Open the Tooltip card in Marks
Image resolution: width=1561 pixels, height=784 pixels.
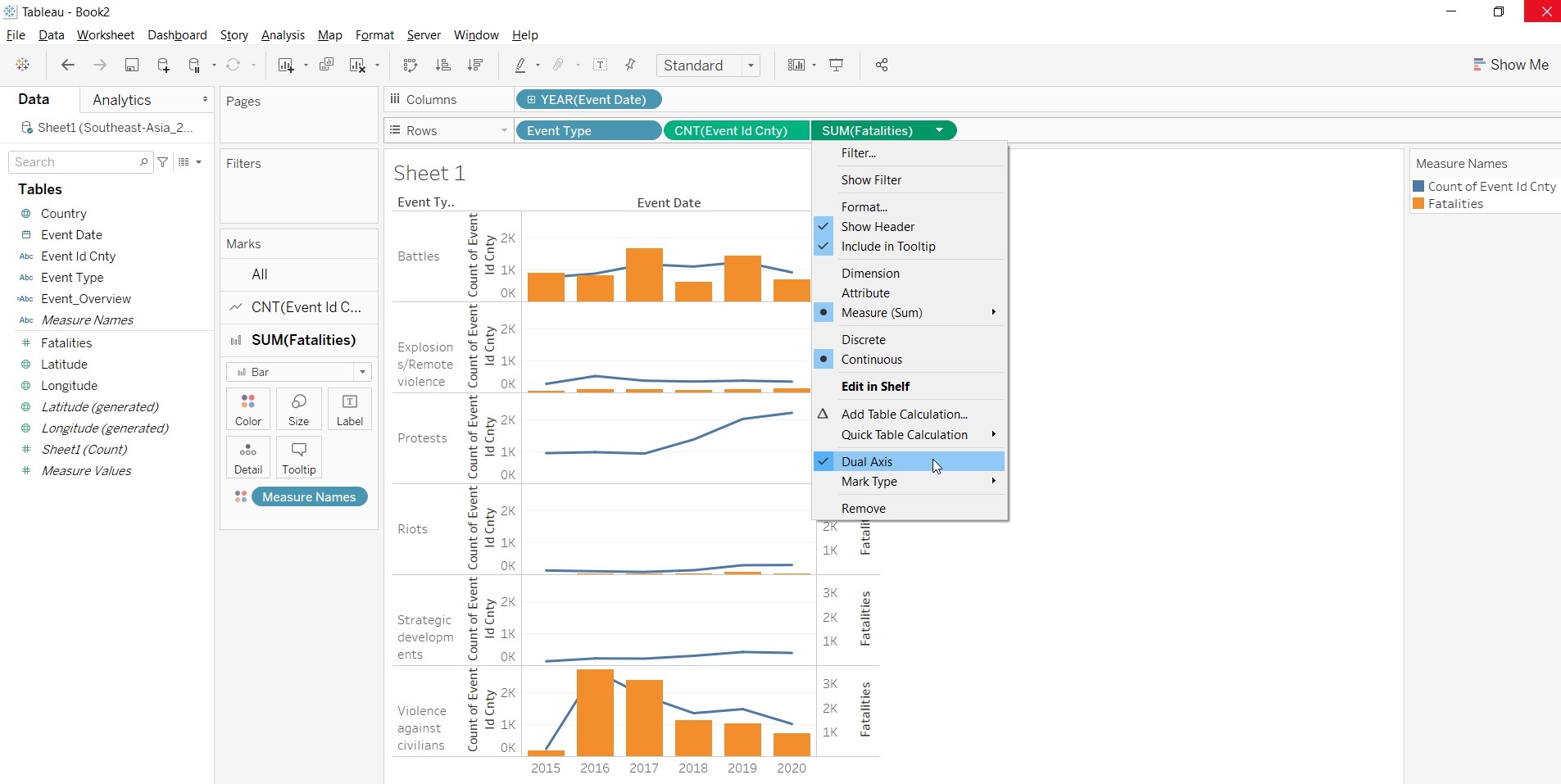coord(298,457)
